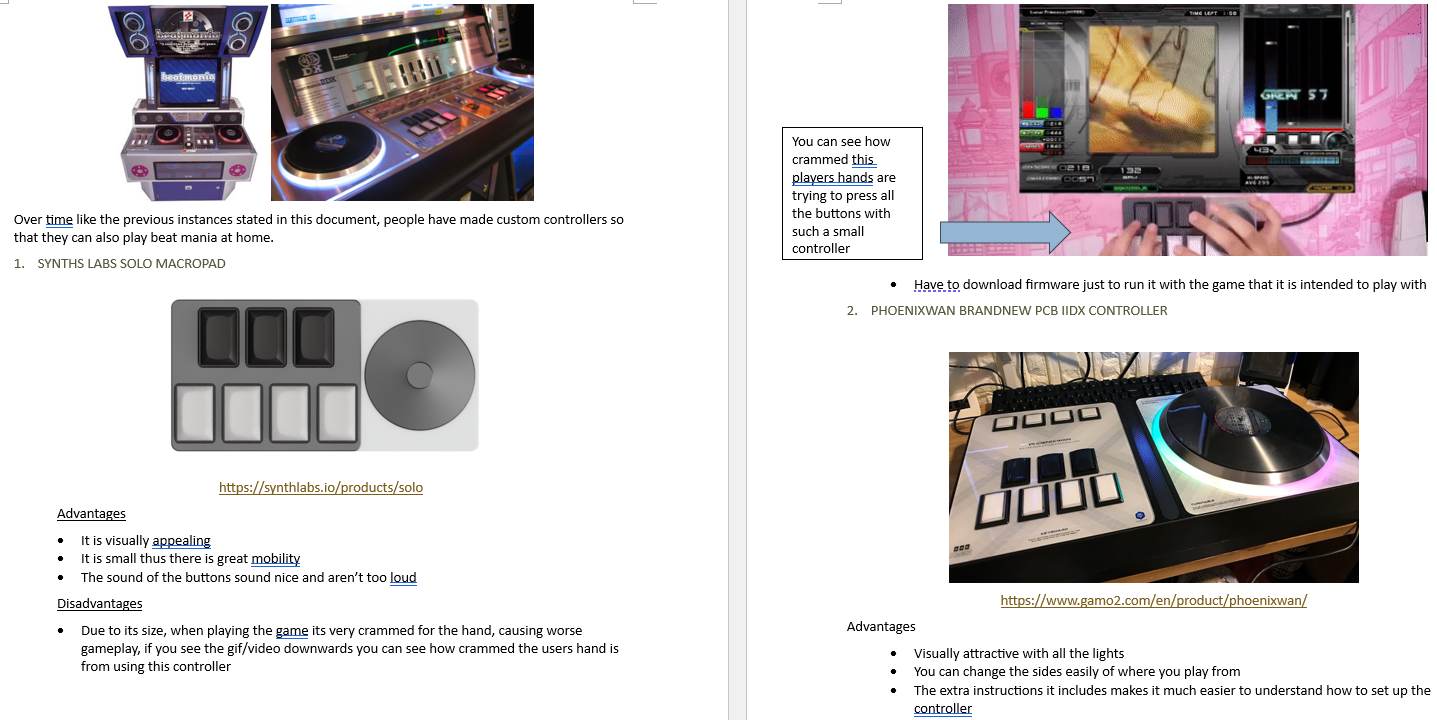Click the bullet starting "Due to its size"
Viewport: 1437px width, 720px height.
350,649
